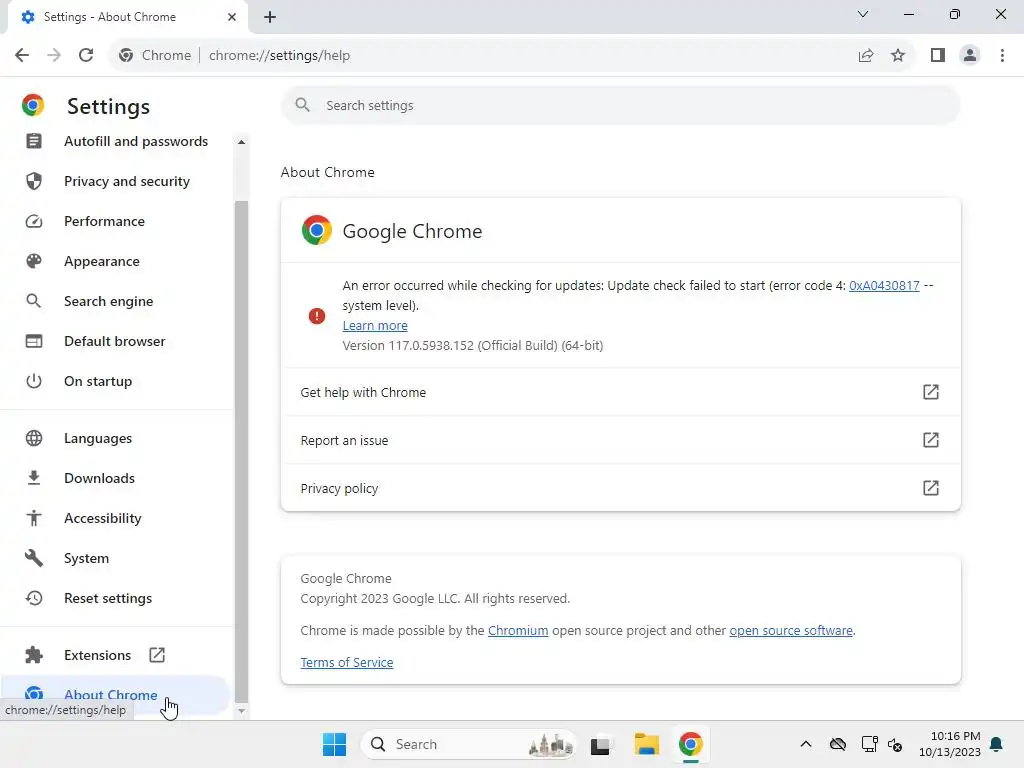1024x768 pixels.
Task: Click the error code 0xA0430817 link
Action: (884, 285)
